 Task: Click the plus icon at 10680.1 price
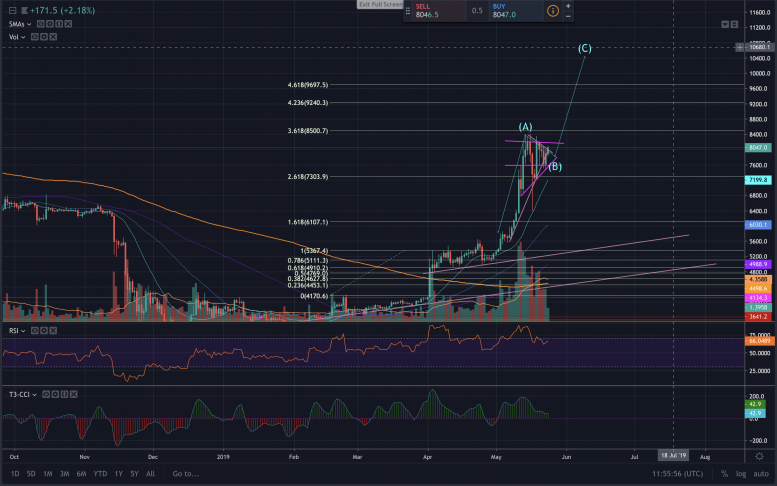click(x=740, y=47)
